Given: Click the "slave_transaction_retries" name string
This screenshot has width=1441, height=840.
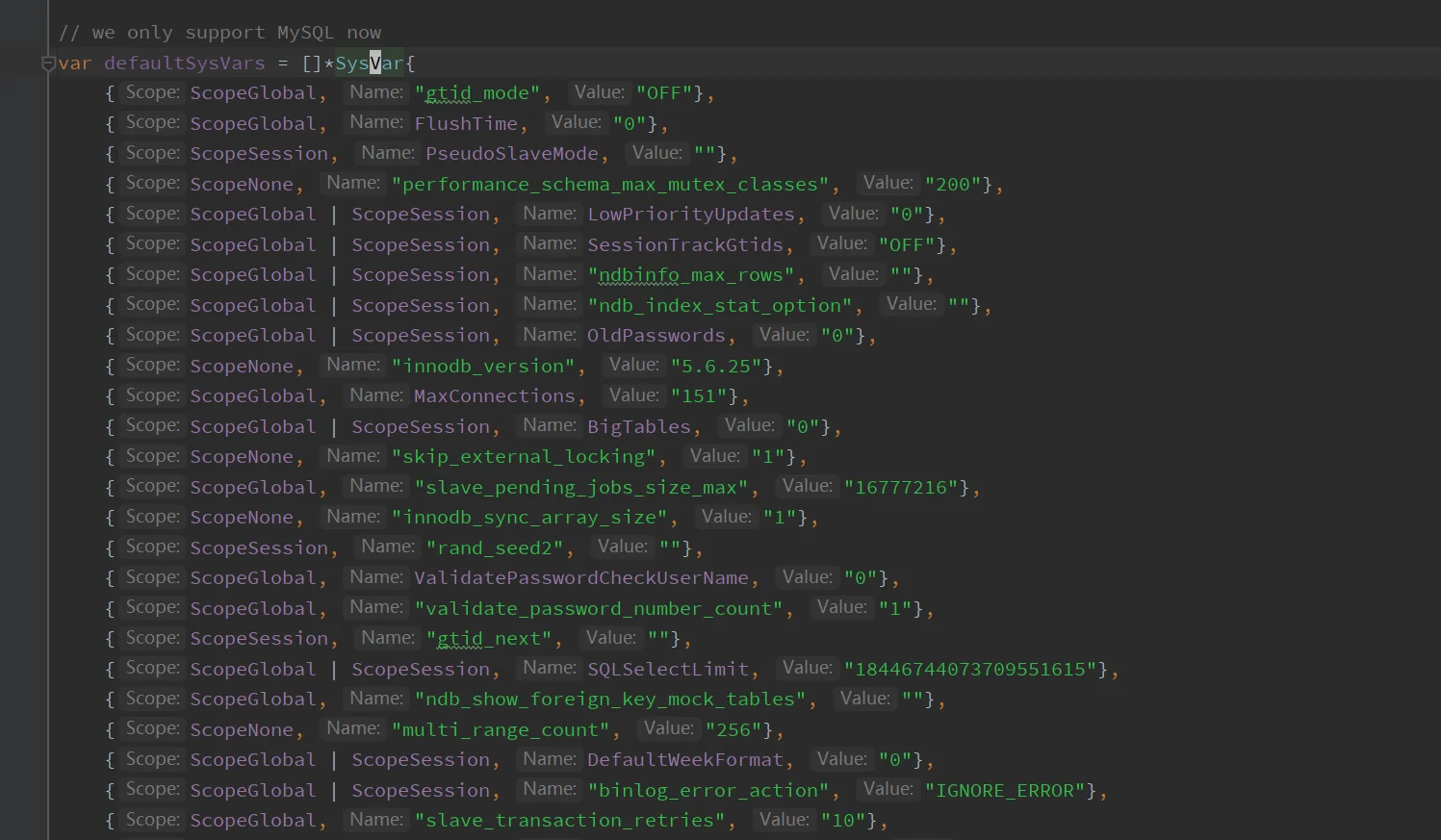Looking at the screenshot, I should pyautogui.click(x=570, y=821).
